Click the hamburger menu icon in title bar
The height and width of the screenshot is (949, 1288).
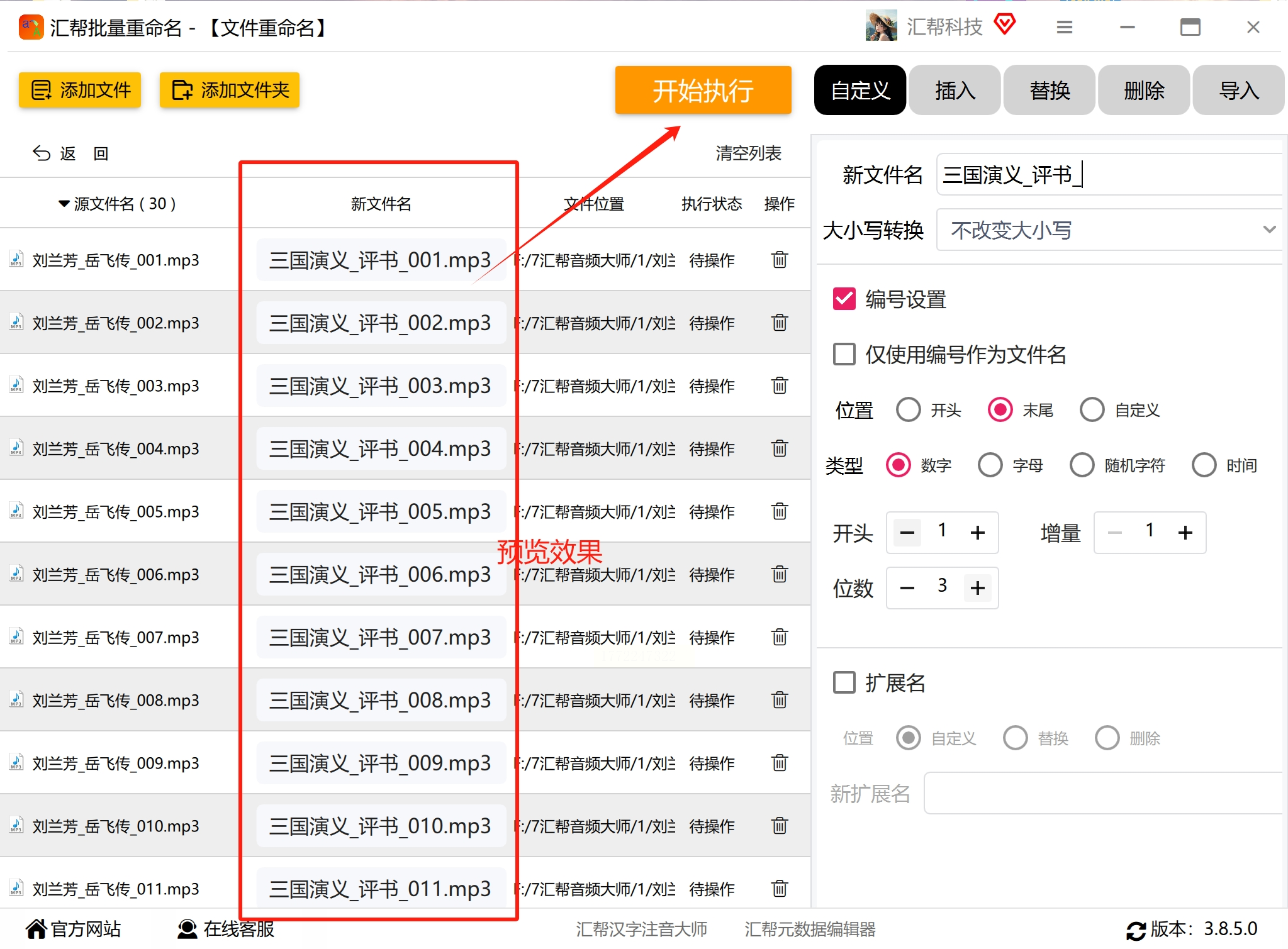(1064, 27)
